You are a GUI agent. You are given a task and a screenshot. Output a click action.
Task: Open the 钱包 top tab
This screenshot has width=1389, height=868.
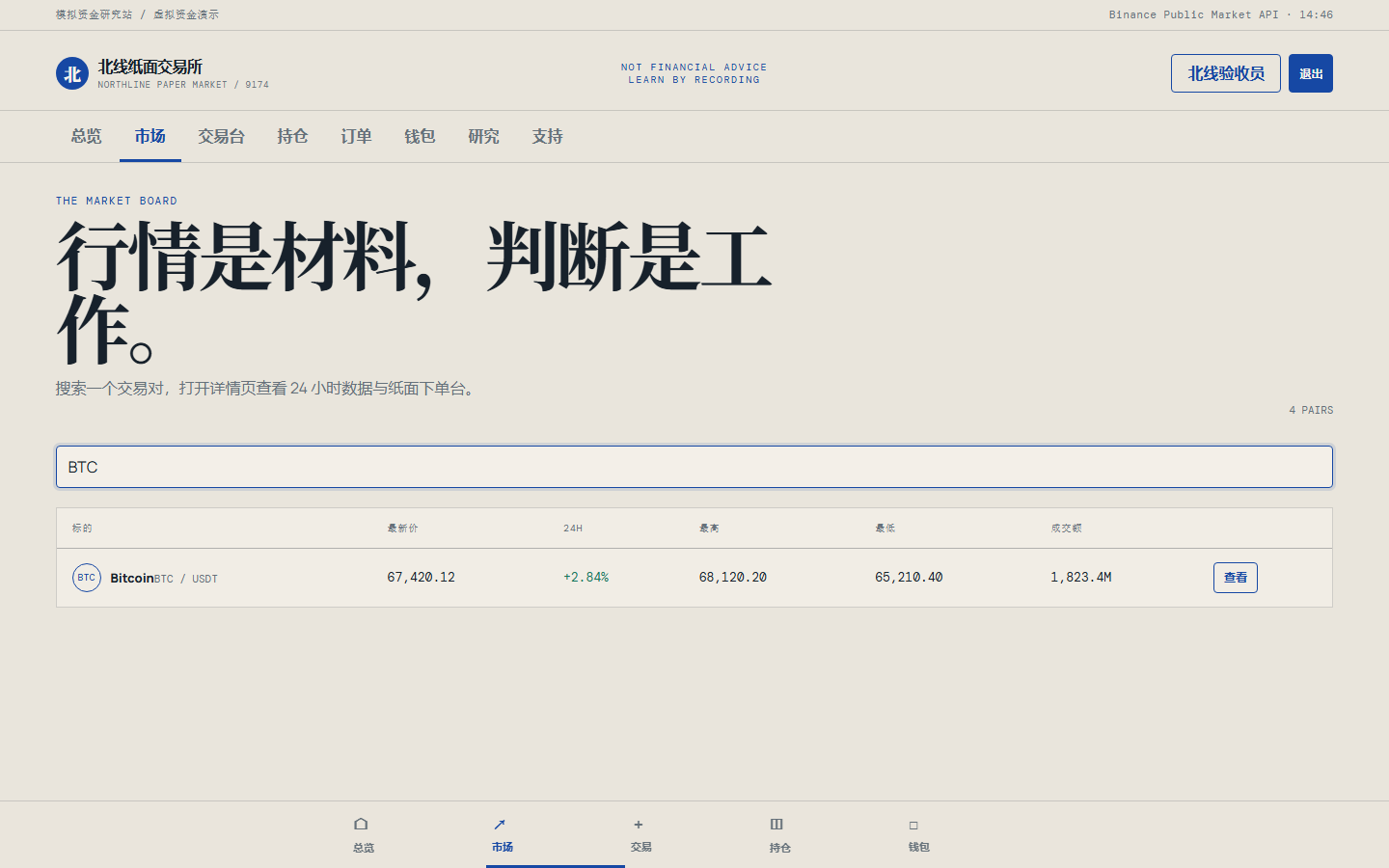420,136
